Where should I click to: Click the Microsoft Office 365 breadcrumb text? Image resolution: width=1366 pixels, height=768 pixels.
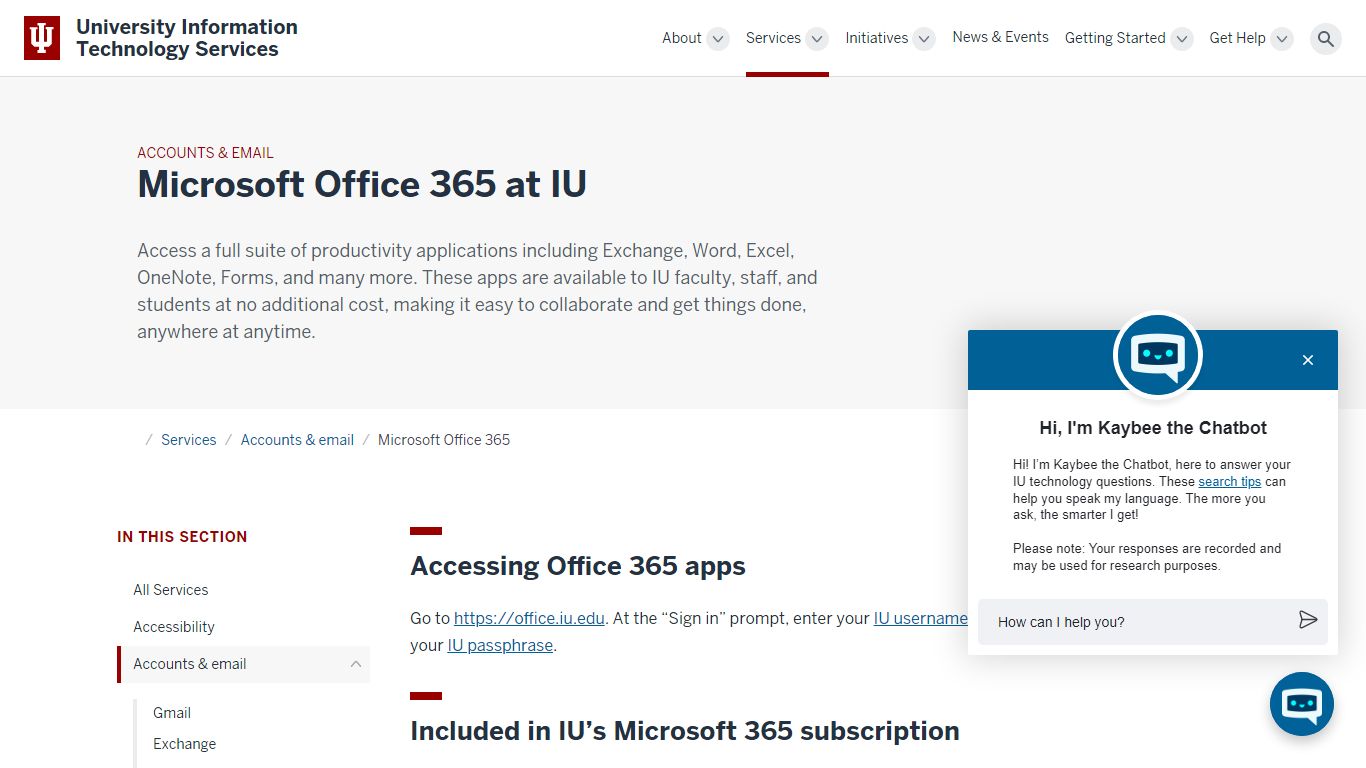444,440
